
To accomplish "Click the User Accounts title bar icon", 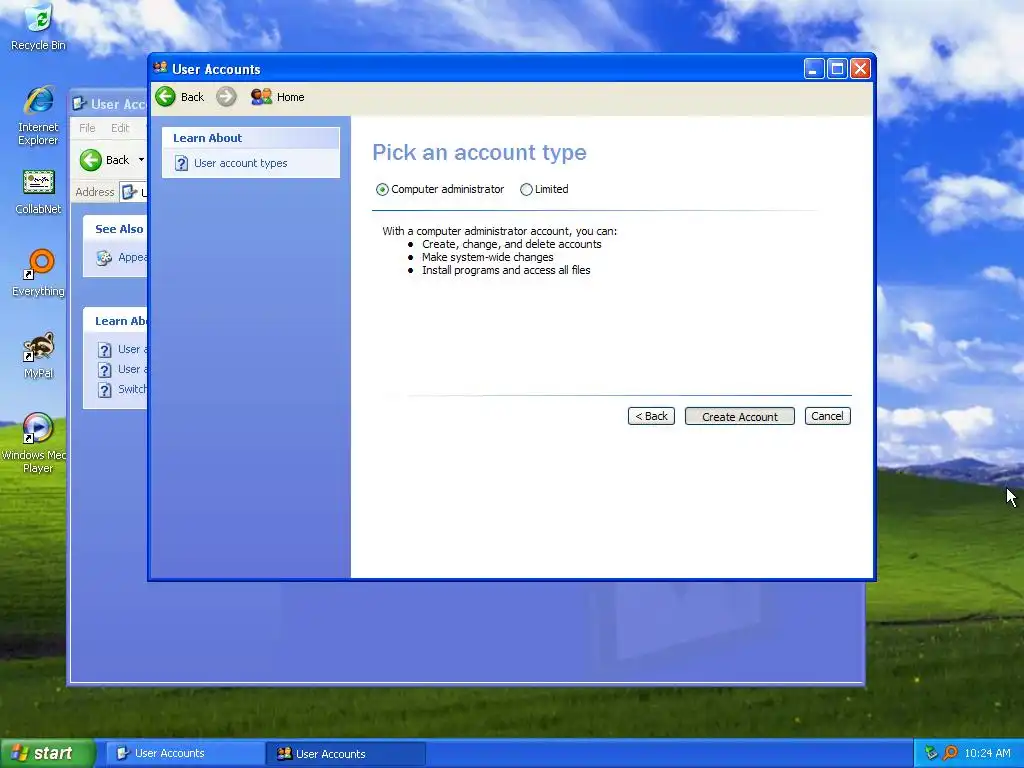I will pos(160,68).
